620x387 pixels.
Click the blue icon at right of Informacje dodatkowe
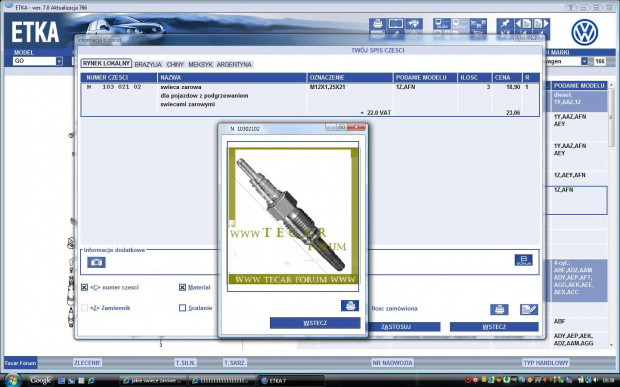pyautogui.click(x=524, y=260)
